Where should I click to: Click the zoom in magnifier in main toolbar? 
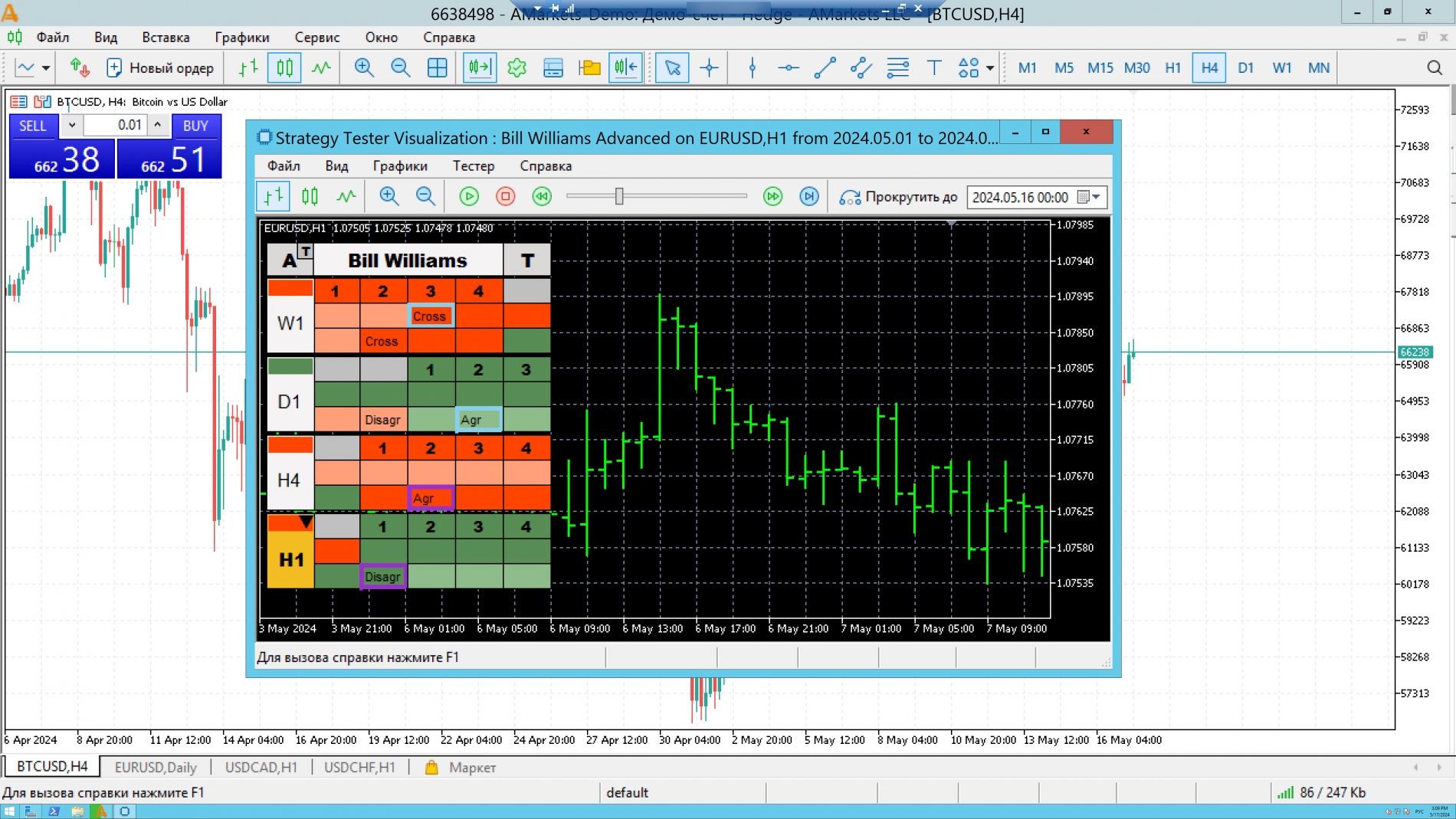[363, 67]
